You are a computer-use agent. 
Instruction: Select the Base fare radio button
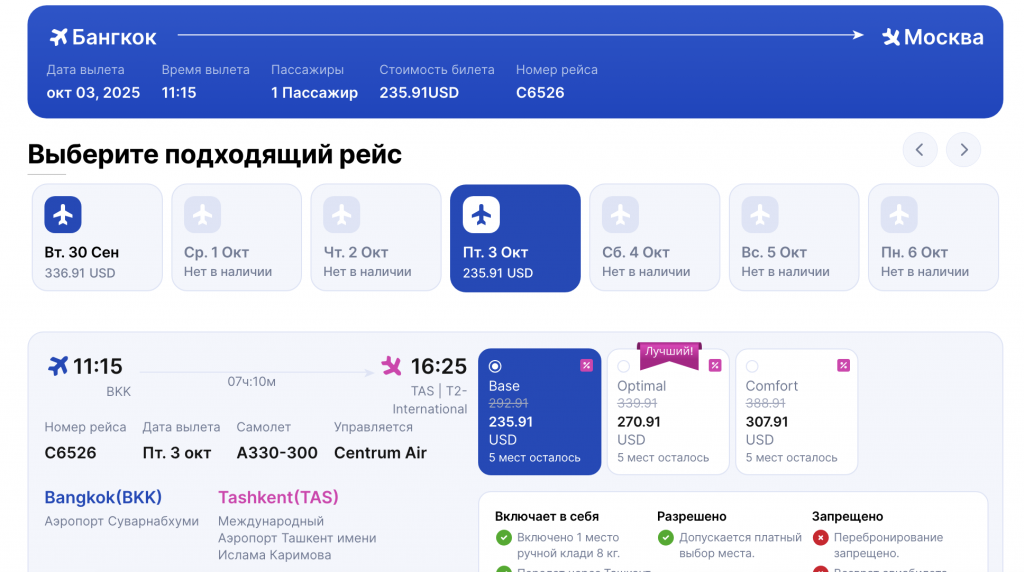[x=495, y=366]
